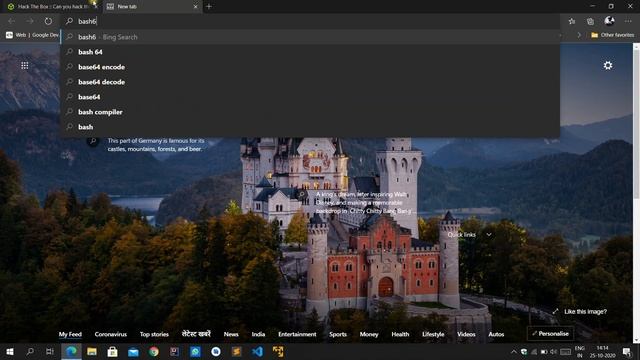Image resolution: width=640 pixels, height=360 pixels.
Task: Refresh the current page
Action: [x=48, y=21]
